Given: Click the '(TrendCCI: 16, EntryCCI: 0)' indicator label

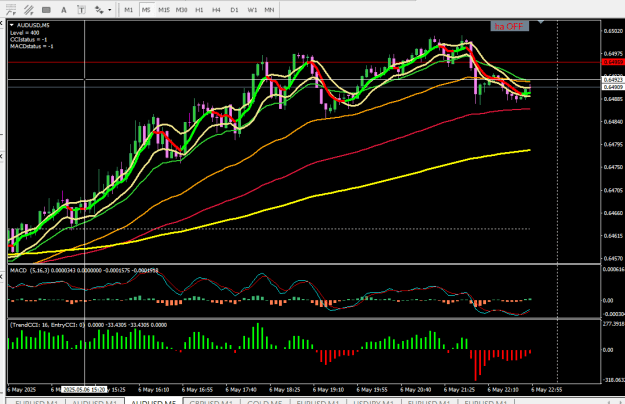Looking at the screenshot, I should [x=47, y=325].
